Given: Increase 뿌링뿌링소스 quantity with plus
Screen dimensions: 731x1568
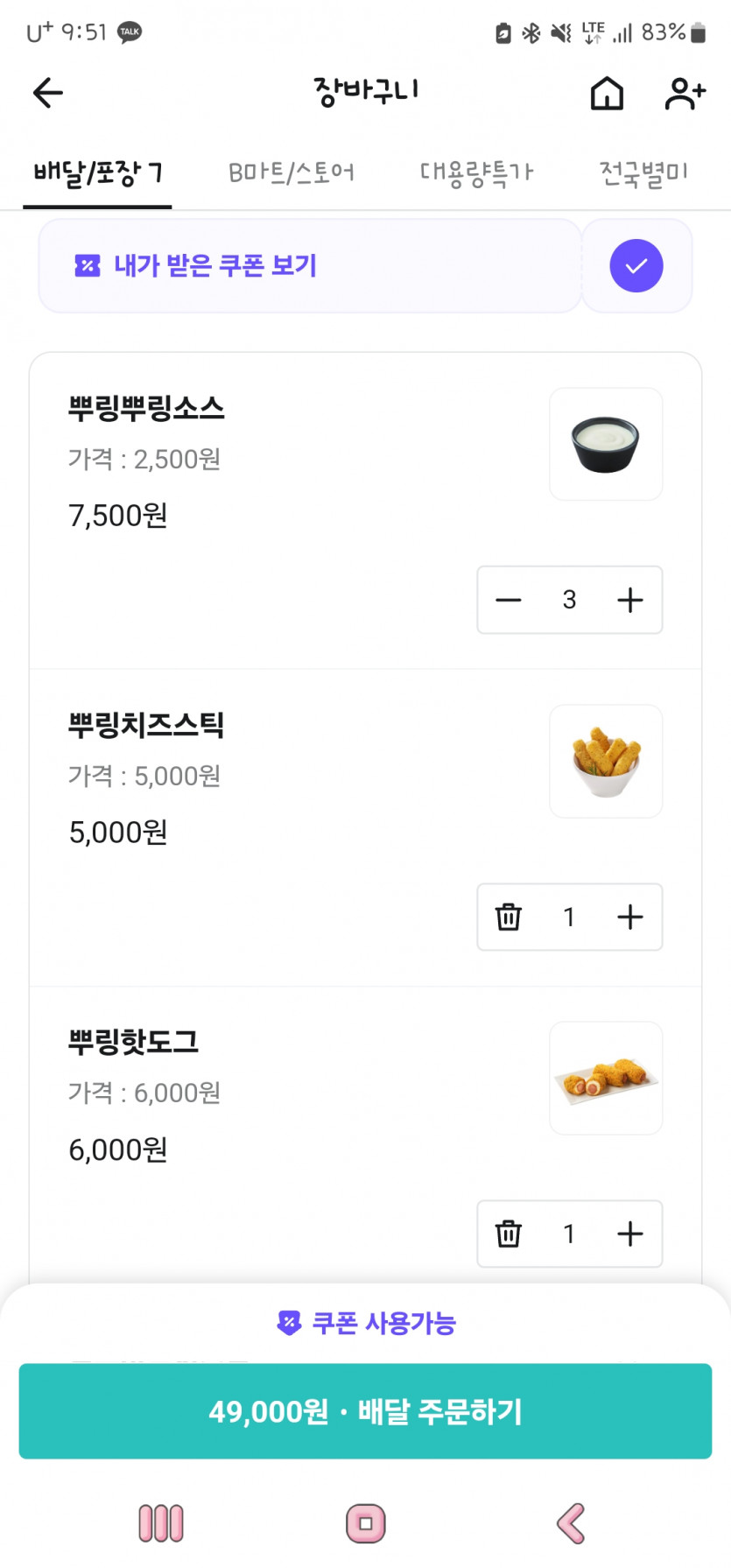Looking at the screenshot, I should pyautogui.click(x=630, y=600).
